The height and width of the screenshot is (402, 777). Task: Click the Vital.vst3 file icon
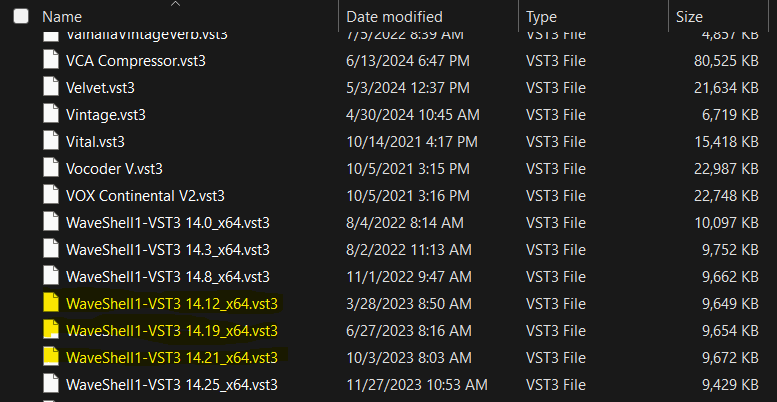(51, 142)
